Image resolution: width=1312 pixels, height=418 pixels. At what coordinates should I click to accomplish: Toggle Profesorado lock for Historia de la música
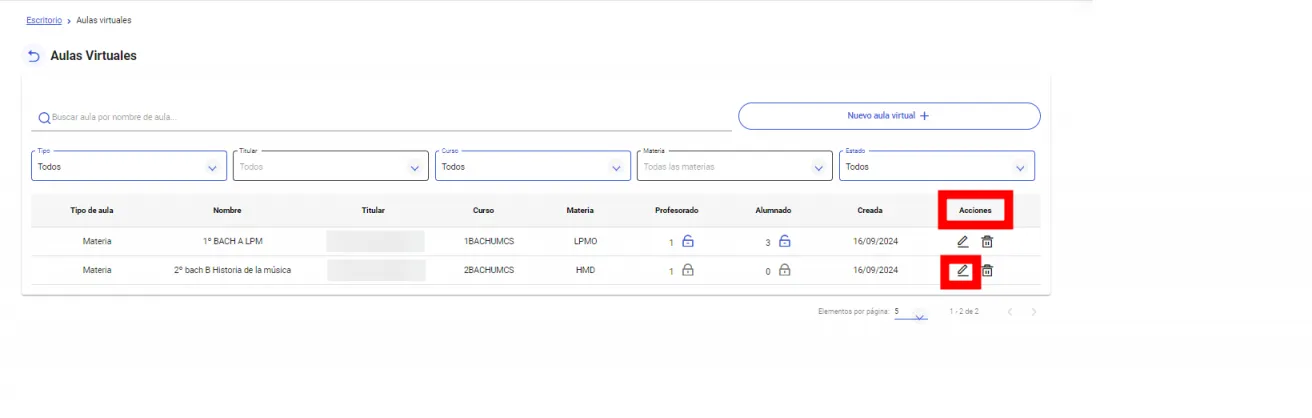pos(687,270)
